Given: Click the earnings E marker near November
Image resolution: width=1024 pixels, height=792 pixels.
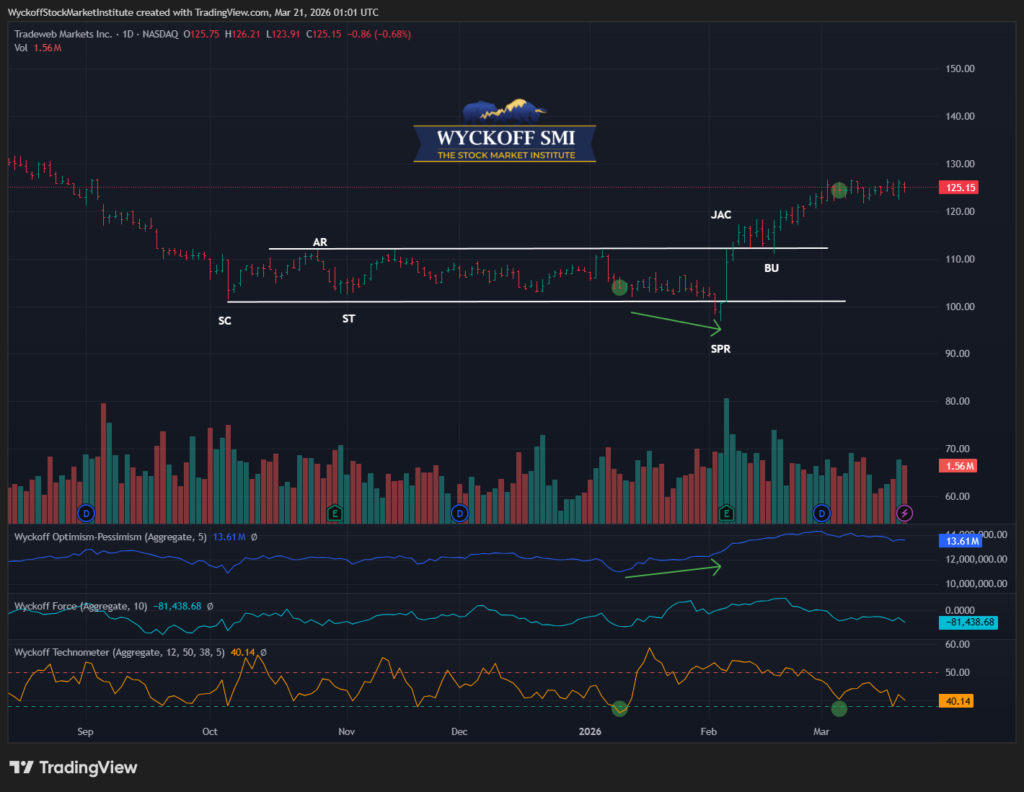Looking at the screenshot, I should (336, 513).
